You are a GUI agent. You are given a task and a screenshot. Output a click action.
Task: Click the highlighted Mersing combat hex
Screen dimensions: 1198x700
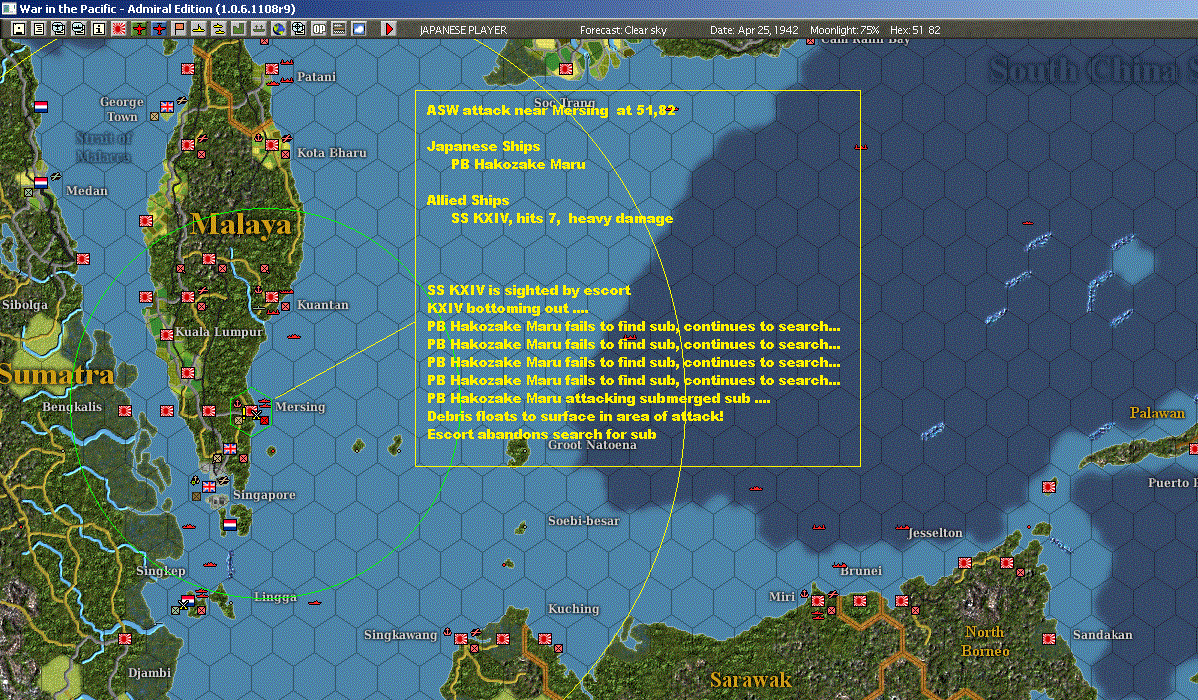click(251, 411)
